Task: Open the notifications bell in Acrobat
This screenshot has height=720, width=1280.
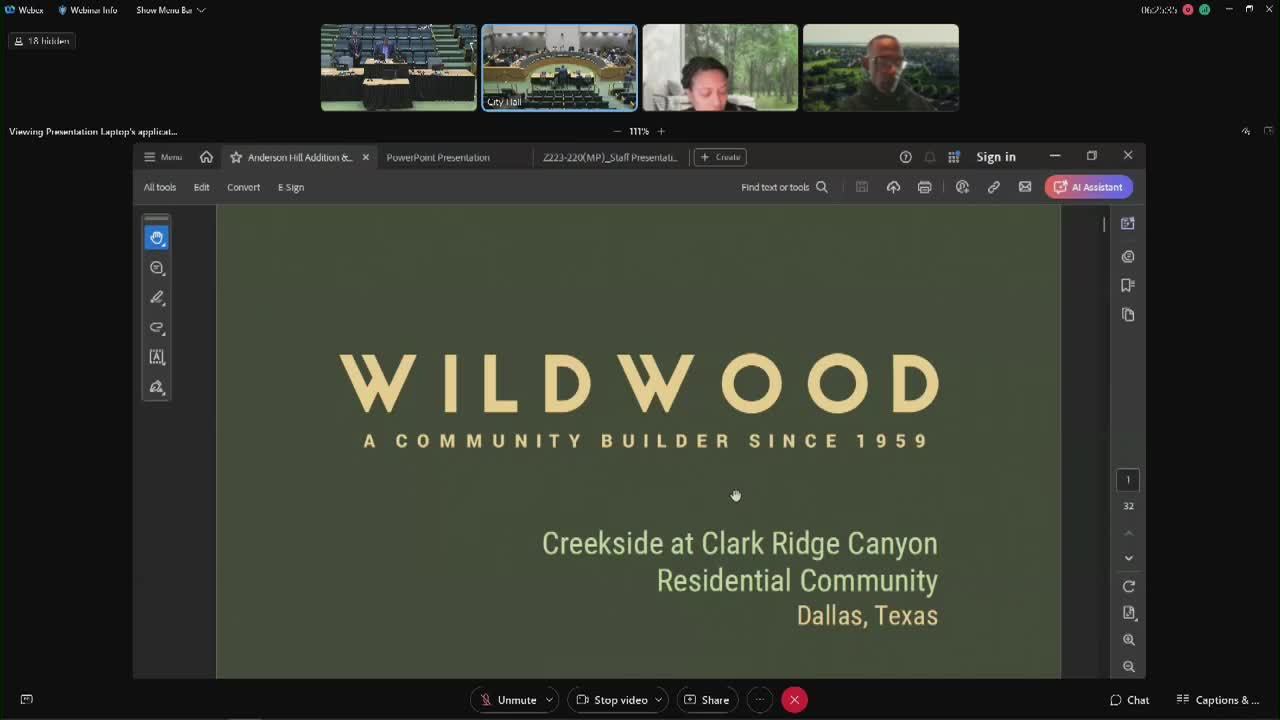Action: [930, 157]
